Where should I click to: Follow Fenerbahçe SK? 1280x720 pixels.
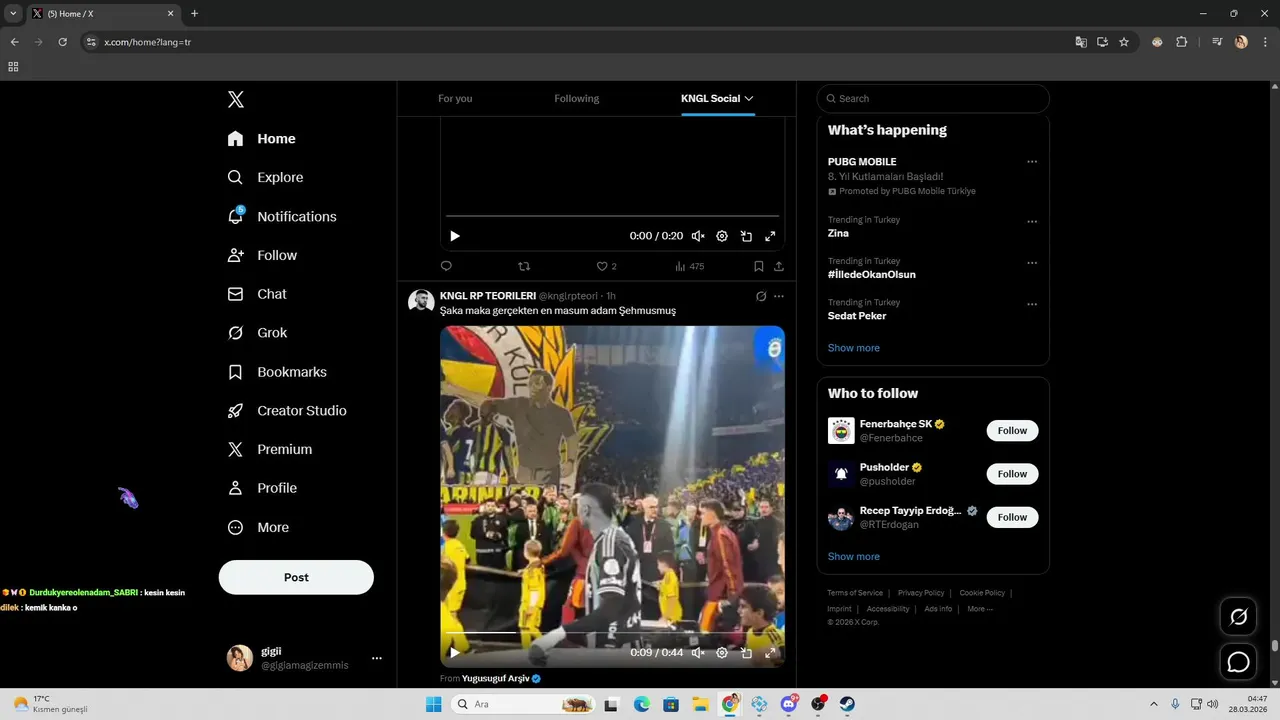pyautogui.click(x=1012, y=430)
